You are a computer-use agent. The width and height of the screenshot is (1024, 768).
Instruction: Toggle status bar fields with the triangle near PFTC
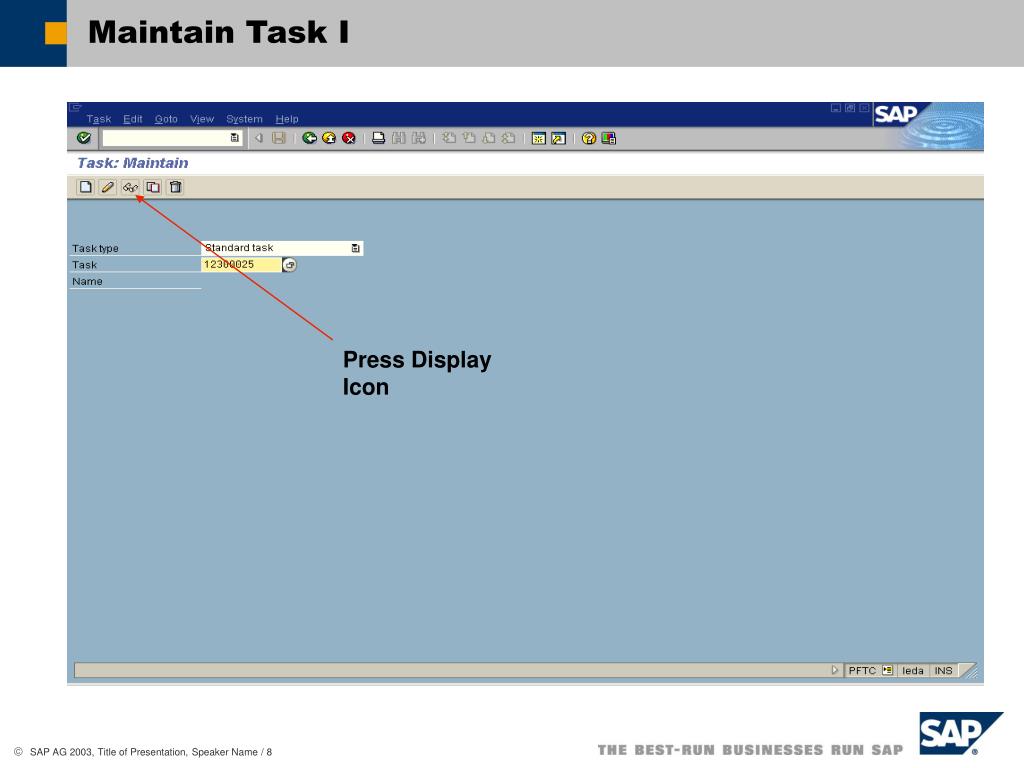(x=834, y=670)
